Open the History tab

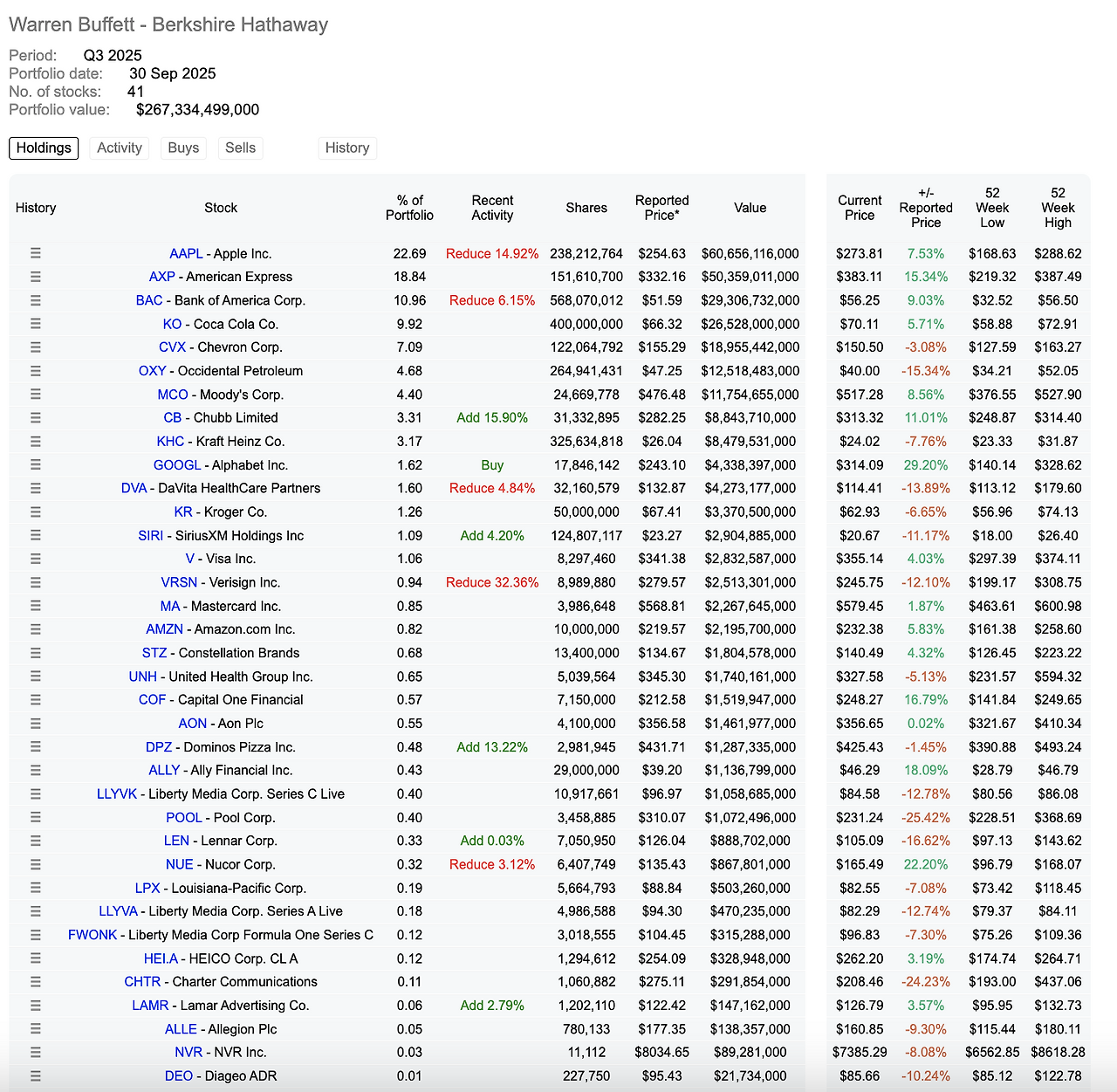point(347,148)
